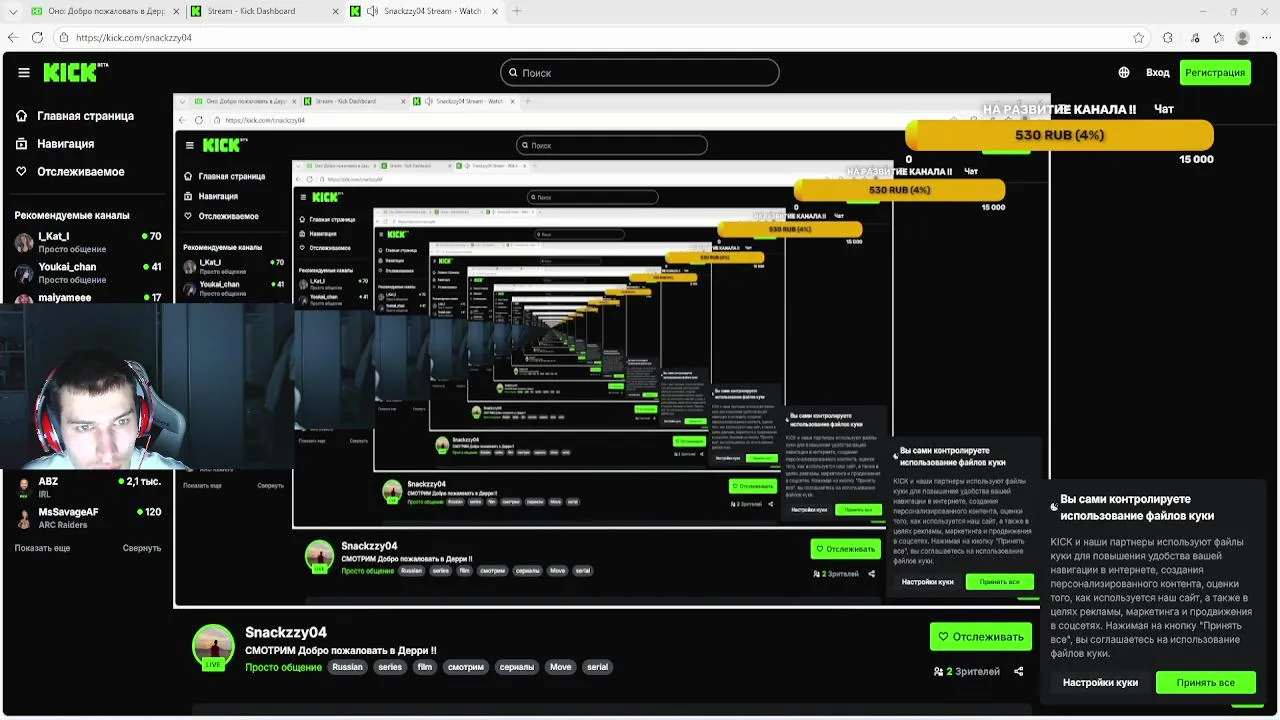Viewport: 1280px width, 720px height.
Task: Select the смотрим tag
Action: [x=466, y=667]
